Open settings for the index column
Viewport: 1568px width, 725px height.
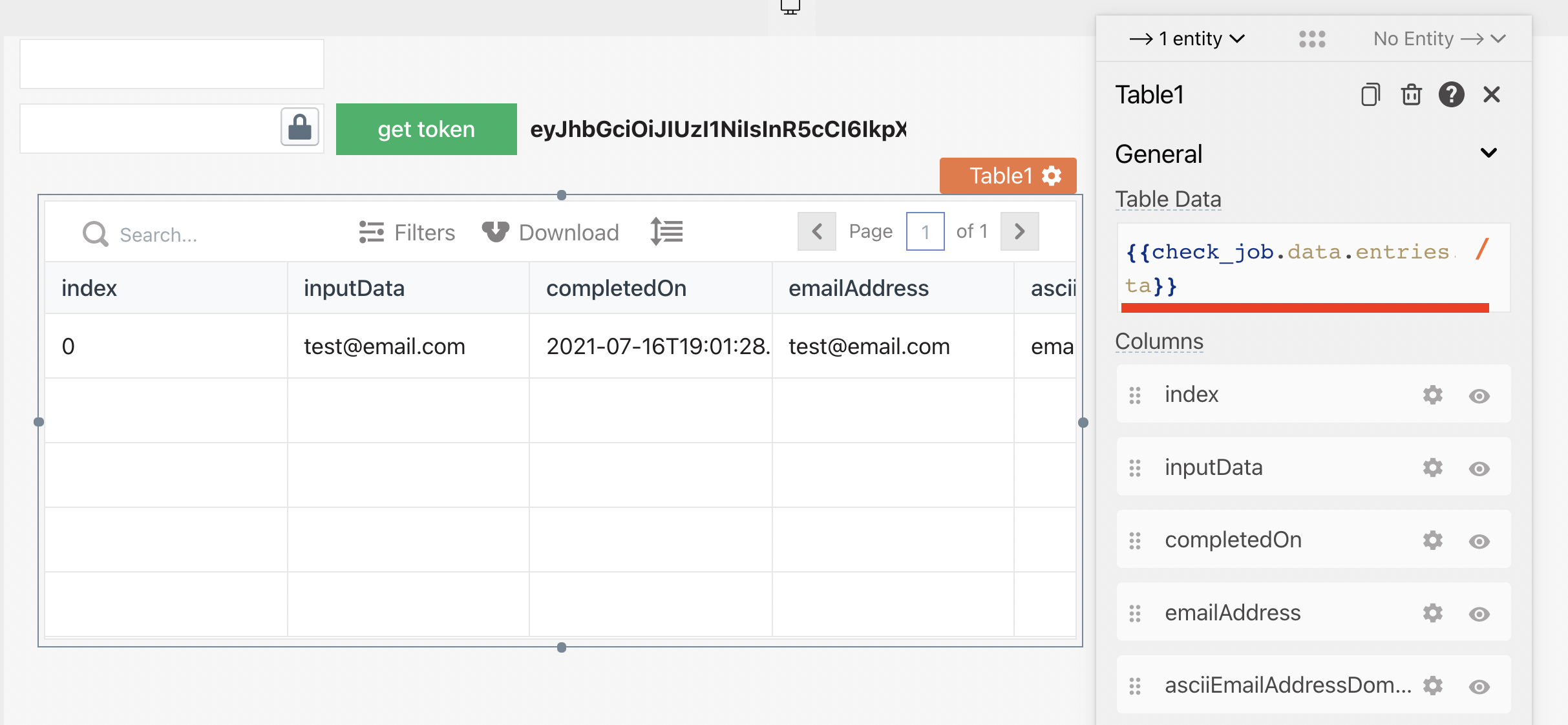[1432, 395]
